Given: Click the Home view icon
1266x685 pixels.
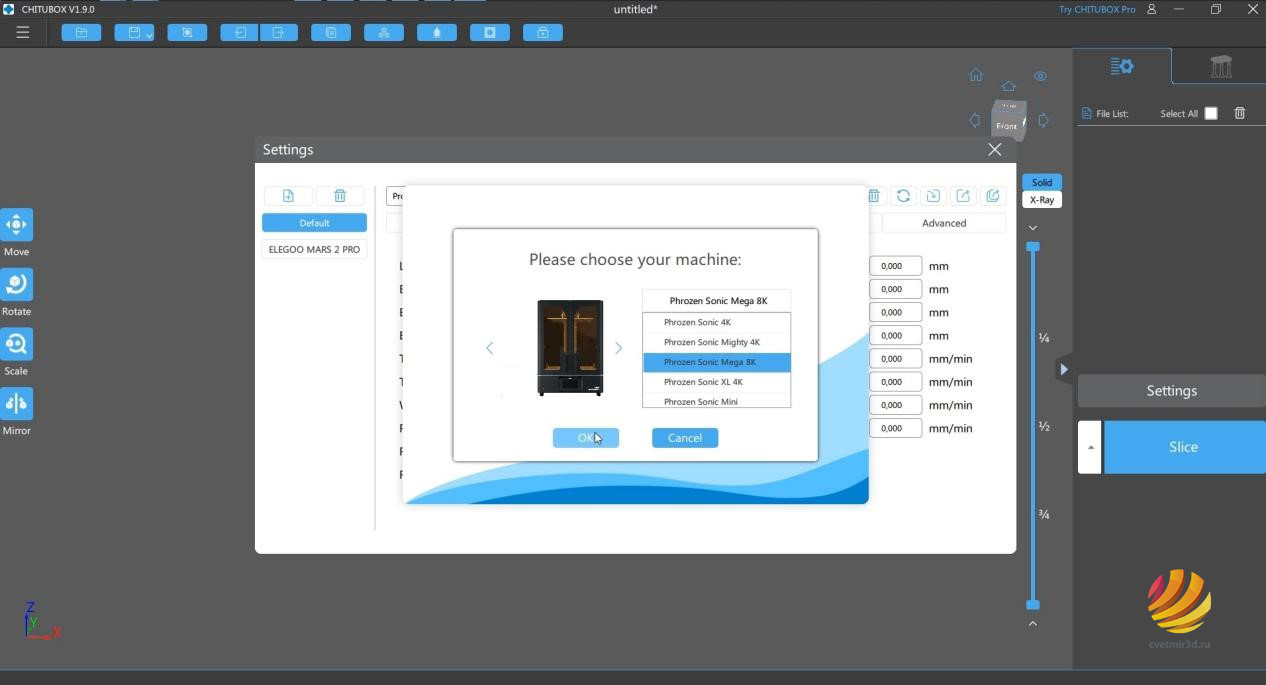Looking at the screenshot, I should (x=976, y=75).
